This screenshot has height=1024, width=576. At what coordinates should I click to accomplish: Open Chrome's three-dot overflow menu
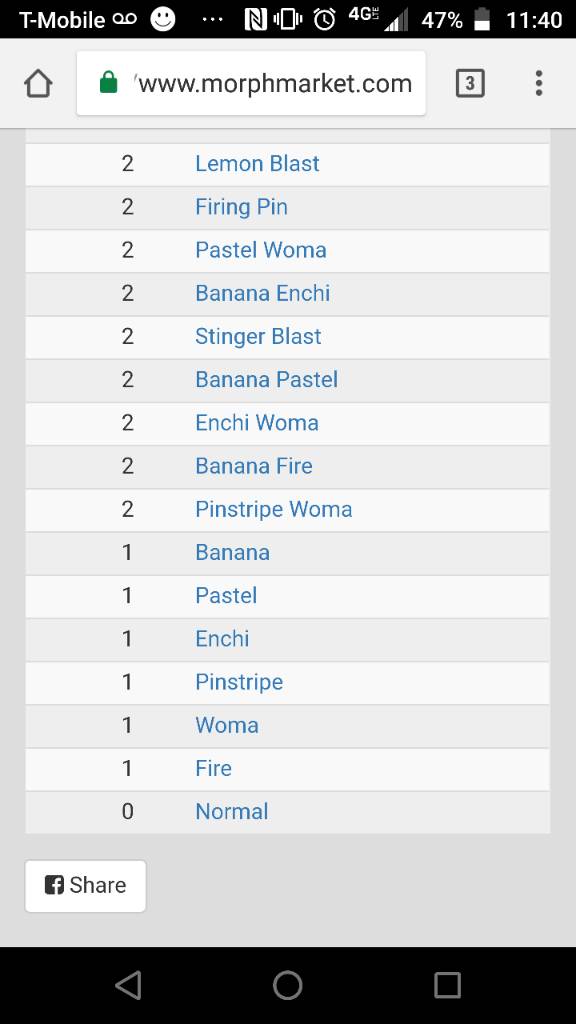coord(539,84)
